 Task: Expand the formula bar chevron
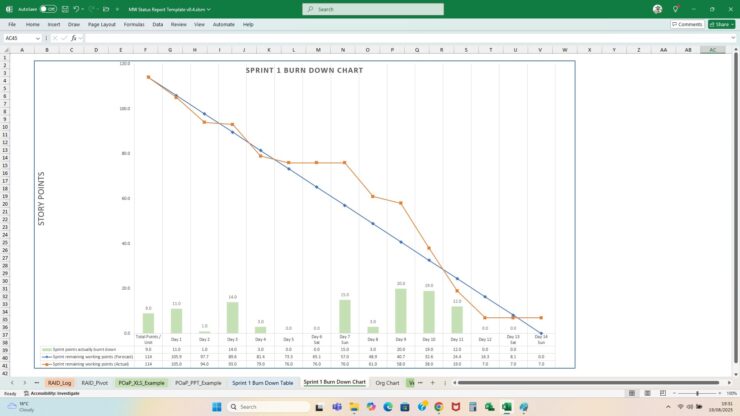(733, 38)
